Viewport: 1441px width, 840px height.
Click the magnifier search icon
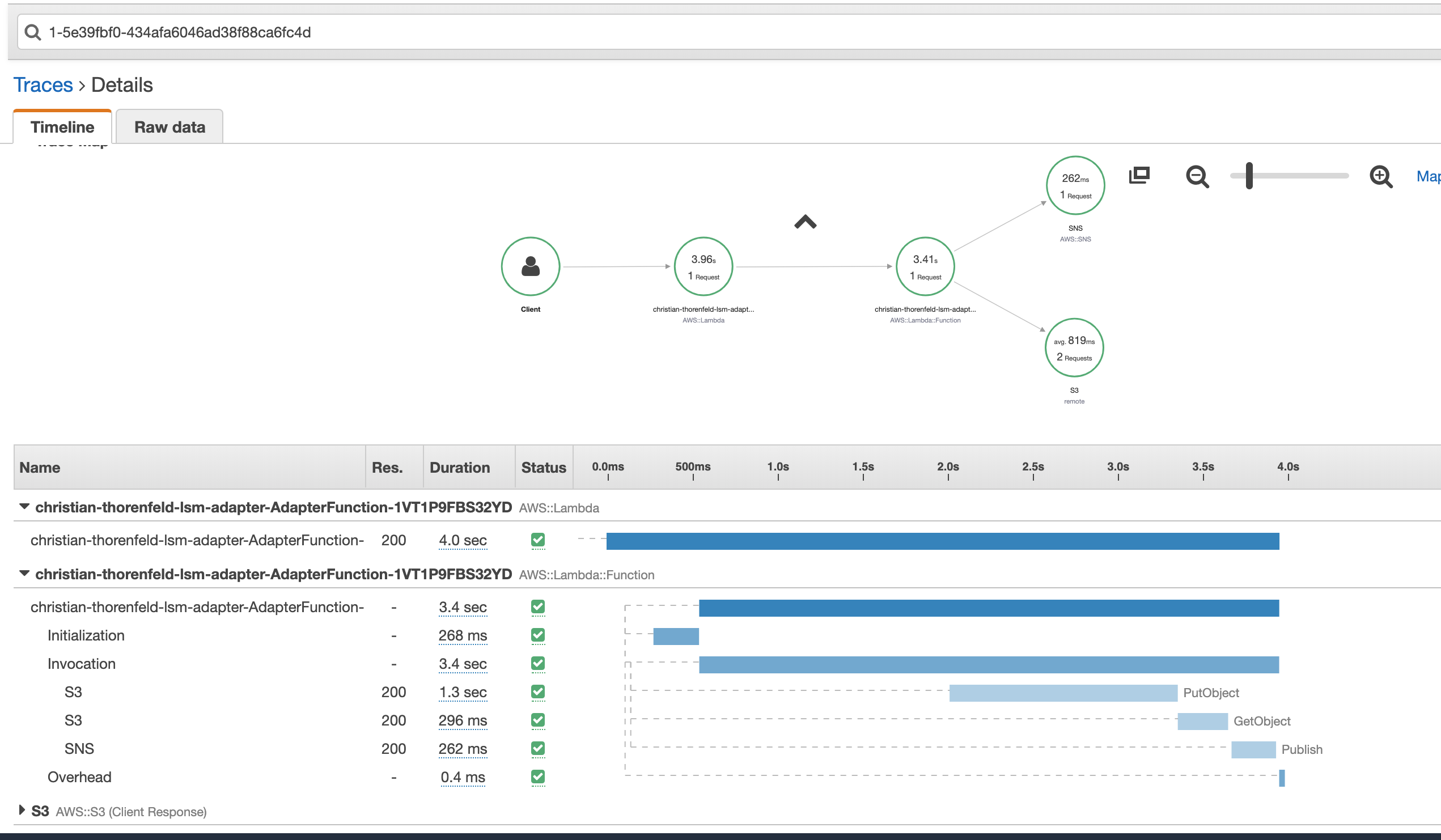tap(32, 33)
